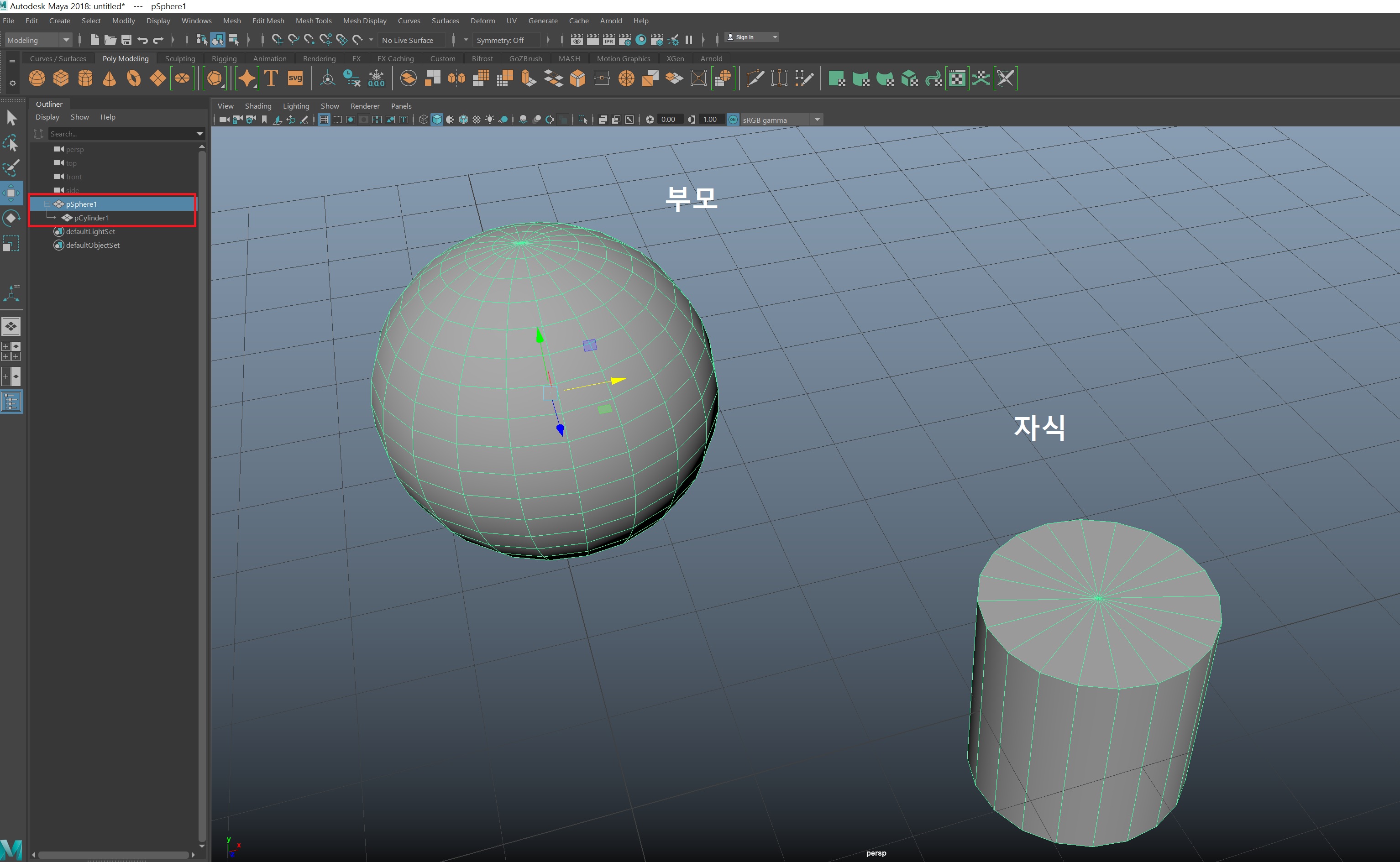Toggle Snap to Curves
This screenshot has height=862, width=1400.
tap(293, 39)
